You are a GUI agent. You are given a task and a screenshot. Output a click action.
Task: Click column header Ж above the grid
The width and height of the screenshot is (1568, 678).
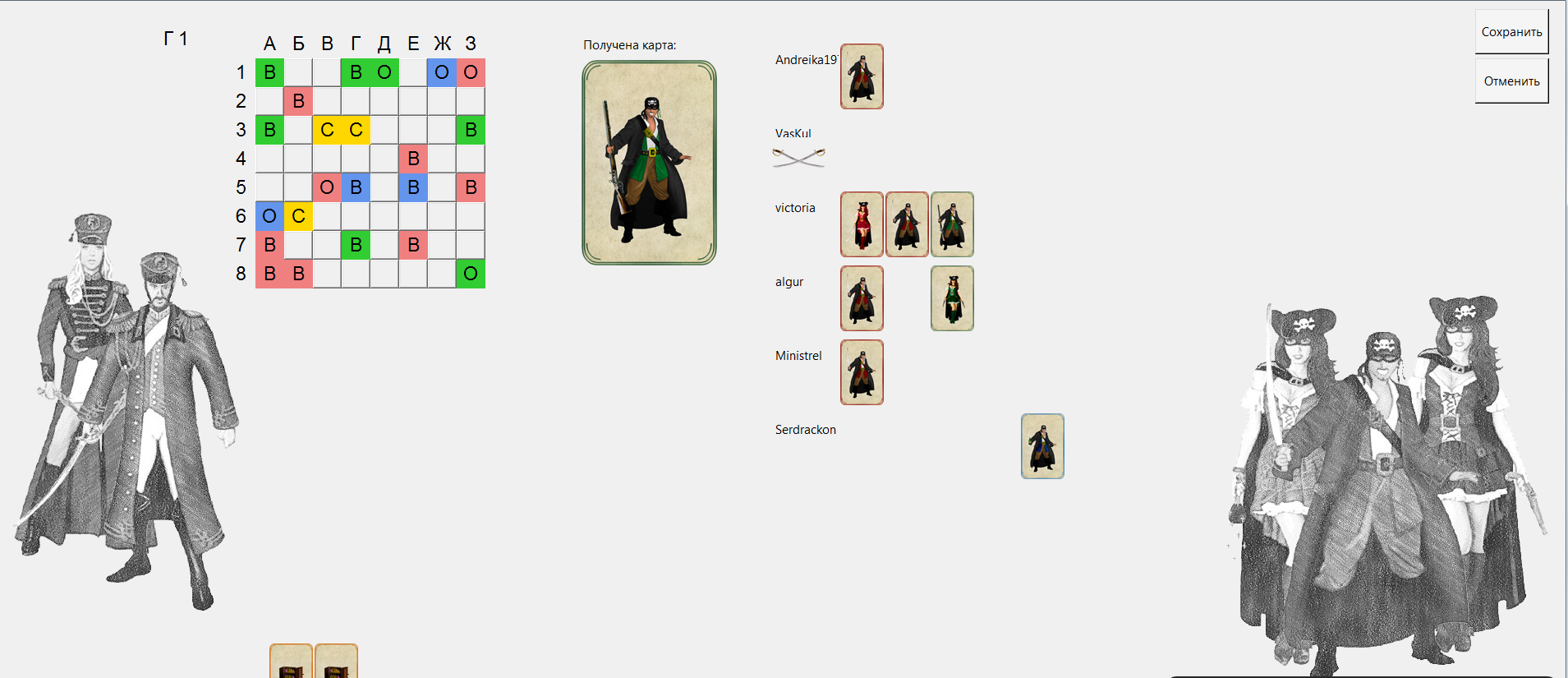tap(442, 44)
